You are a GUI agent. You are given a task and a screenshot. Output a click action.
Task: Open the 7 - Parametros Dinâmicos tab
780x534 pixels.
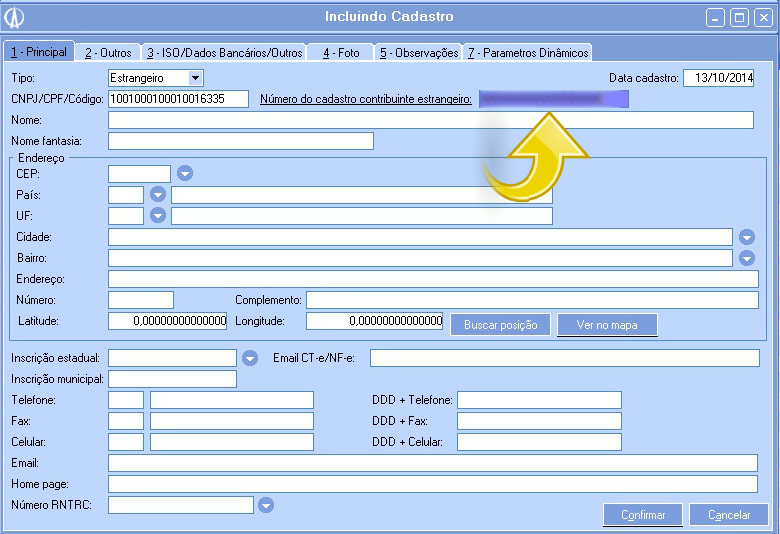point(528,52)
